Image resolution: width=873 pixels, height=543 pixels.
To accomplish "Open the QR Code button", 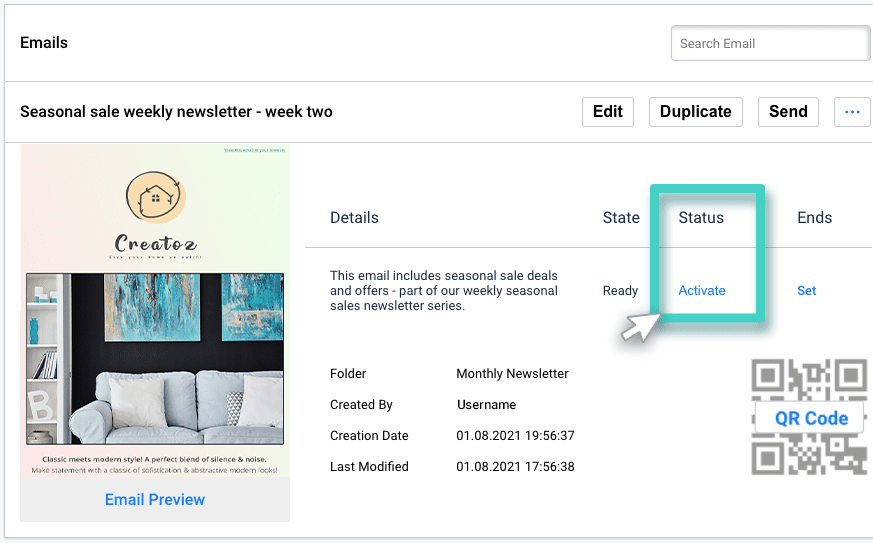I will pos(811,418).
